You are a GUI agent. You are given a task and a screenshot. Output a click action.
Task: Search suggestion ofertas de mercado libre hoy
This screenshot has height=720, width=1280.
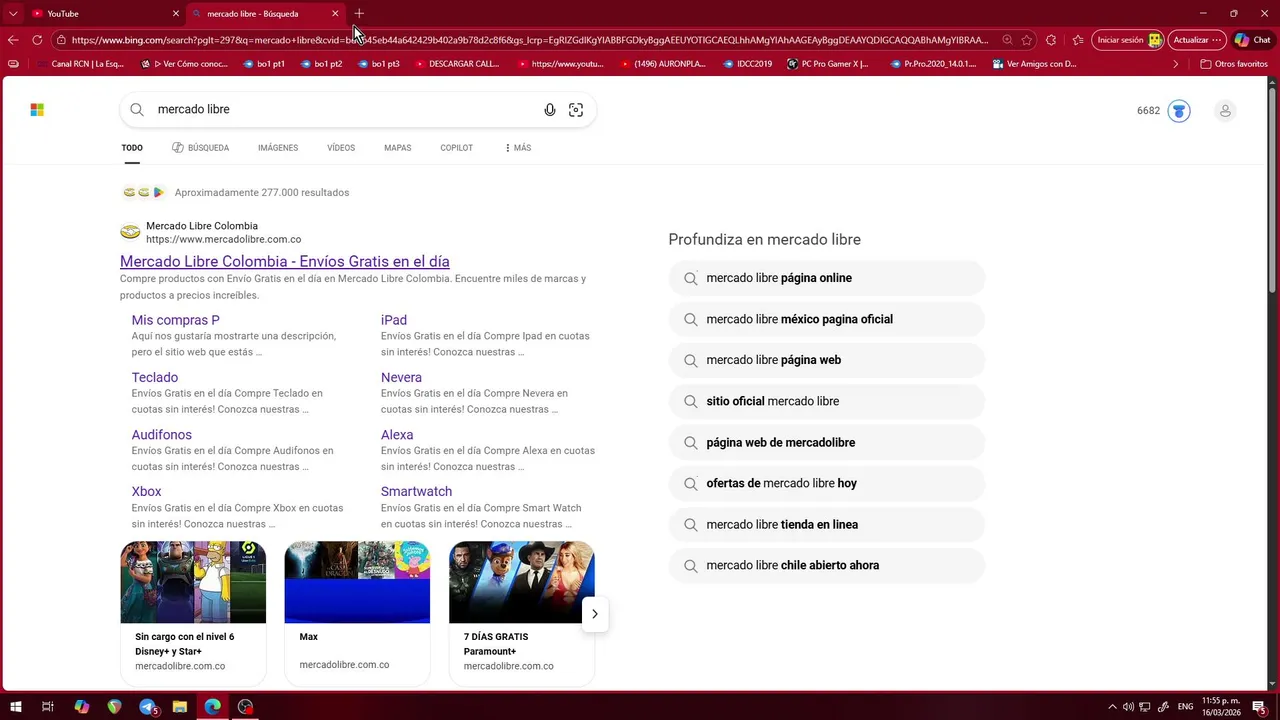click(827, 483)
